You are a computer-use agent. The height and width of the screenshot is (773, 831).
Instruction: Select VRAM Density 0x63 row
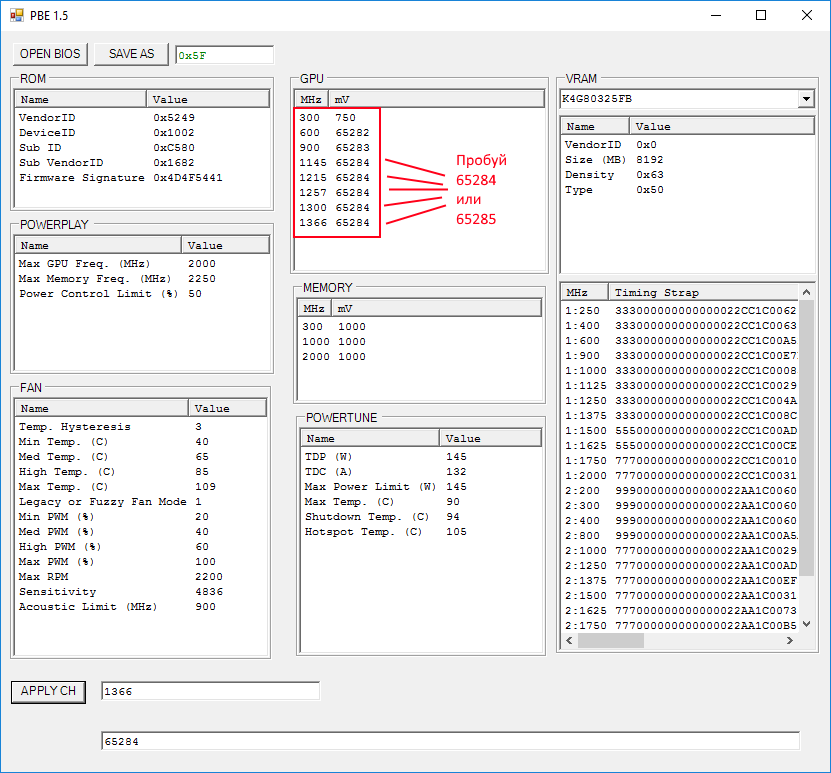[687, 175]
